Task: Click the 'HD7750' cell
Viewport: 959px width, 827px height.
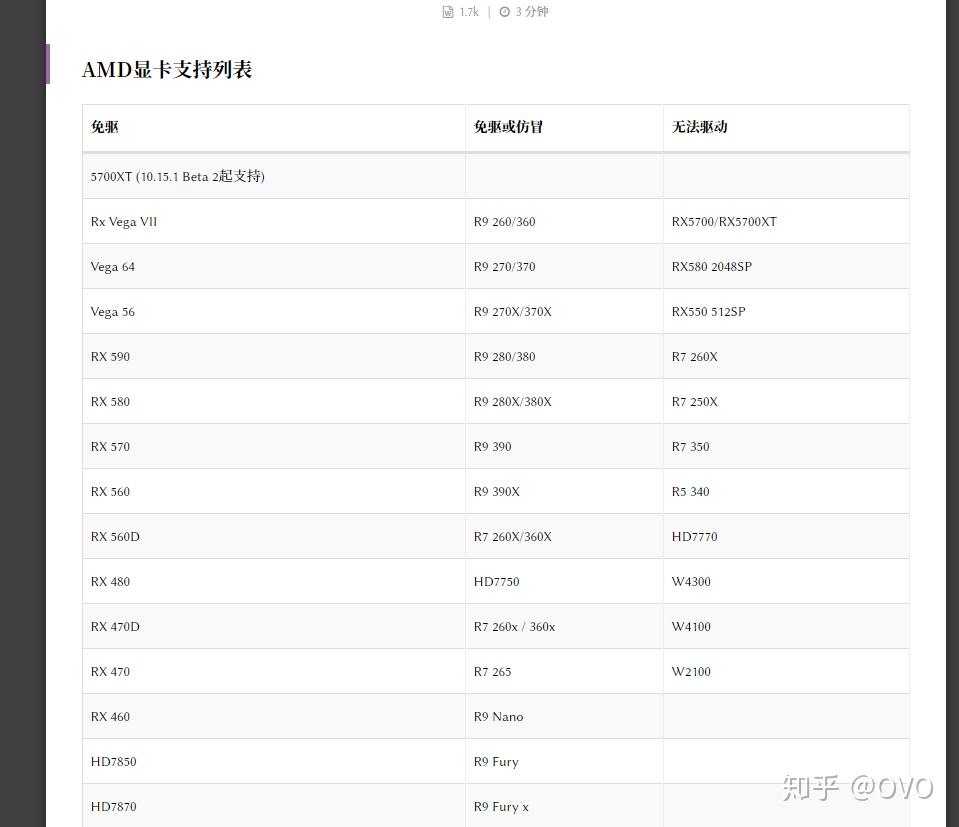Action: coord(564,581)
